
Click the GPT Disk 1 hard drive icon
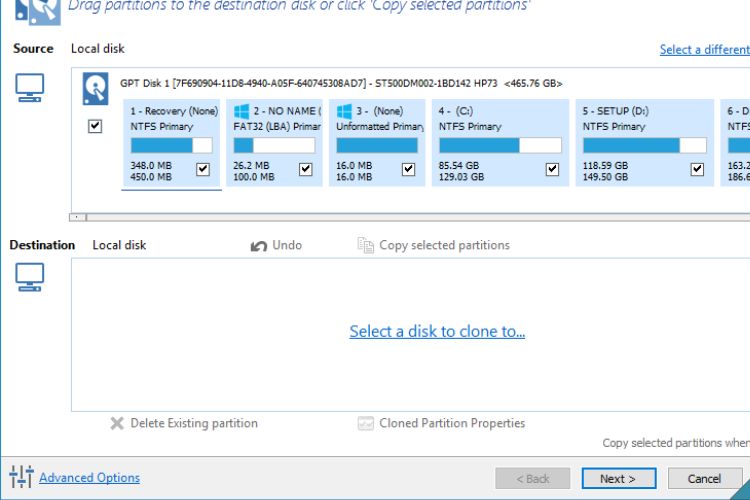[95, 89]
